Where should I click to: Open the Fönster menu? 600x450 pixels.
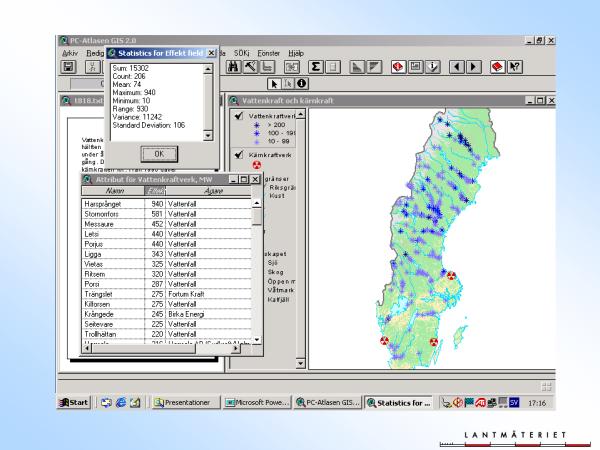point(268,52)
